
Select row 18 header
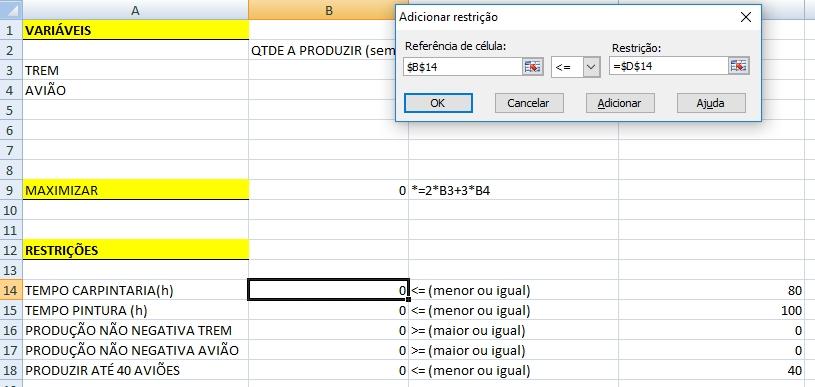pos(11,370)
